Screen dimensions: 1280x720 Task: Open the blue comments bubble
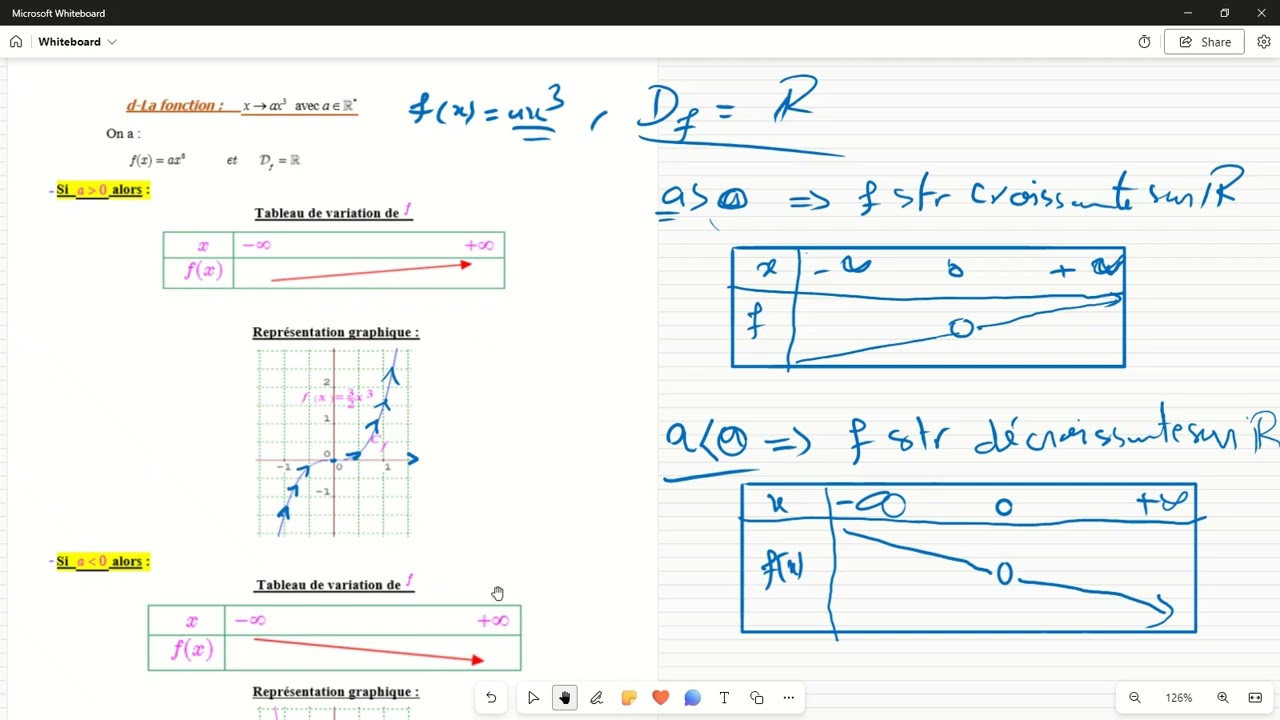pos(692,698)
